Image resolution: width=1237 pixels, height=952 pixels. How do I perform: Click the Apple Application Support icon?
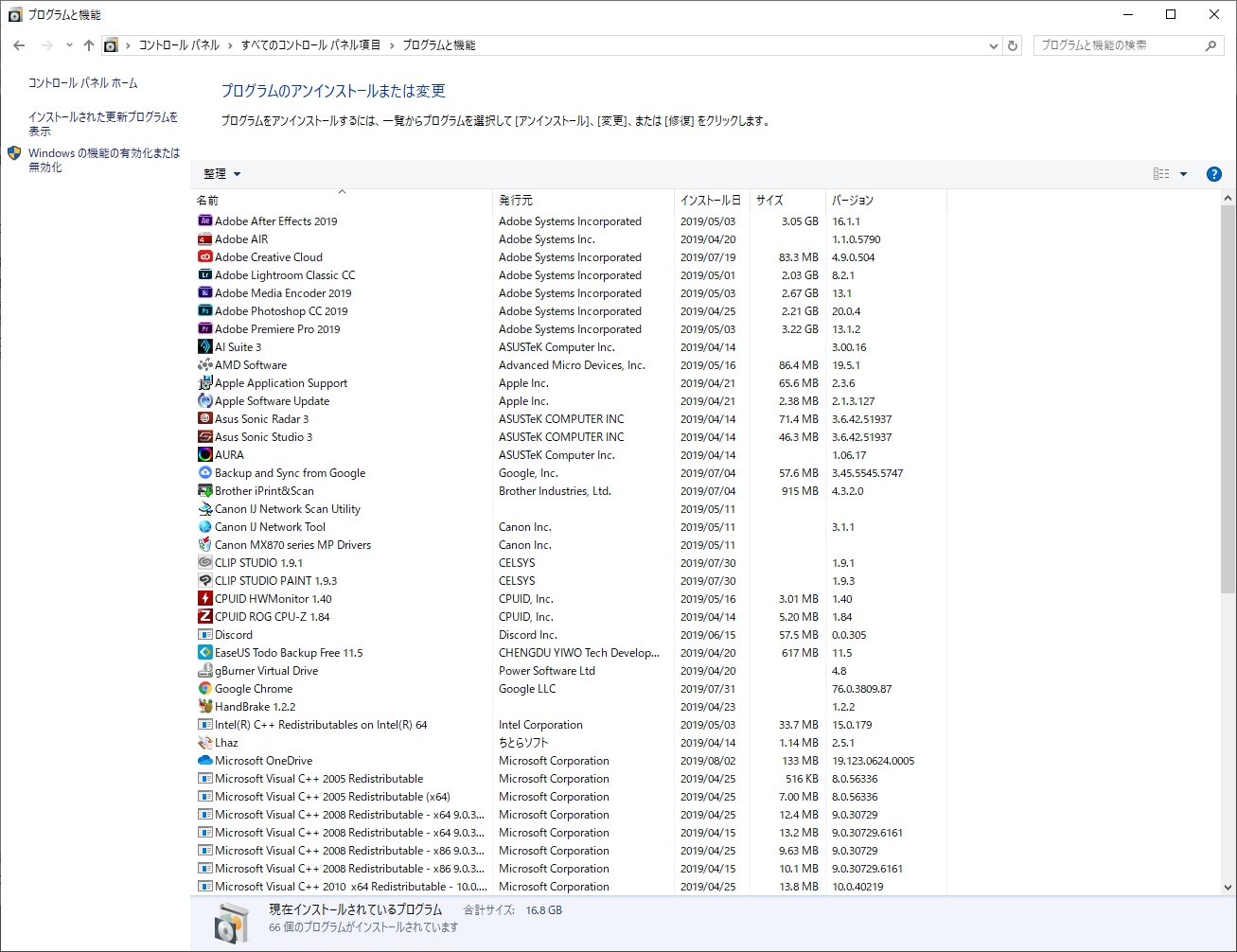point(204,383)
